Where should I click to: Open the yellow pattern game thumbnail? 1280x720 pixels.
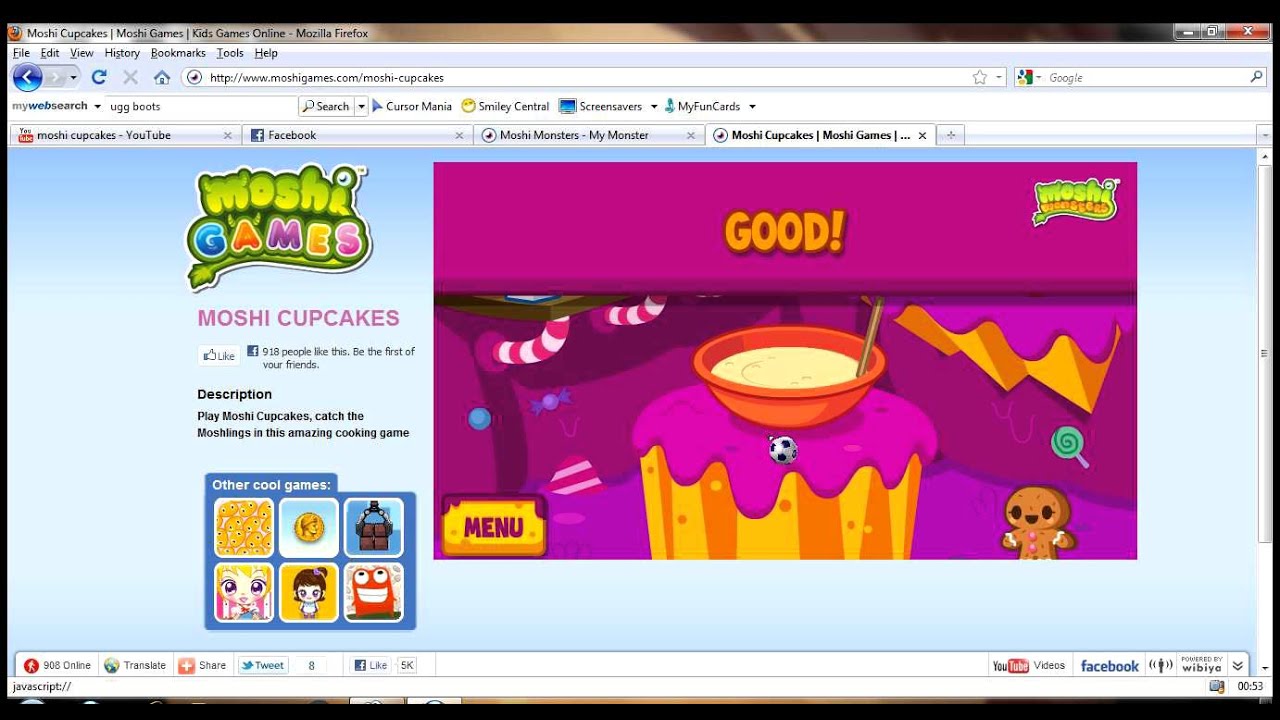tap(244, 528)
